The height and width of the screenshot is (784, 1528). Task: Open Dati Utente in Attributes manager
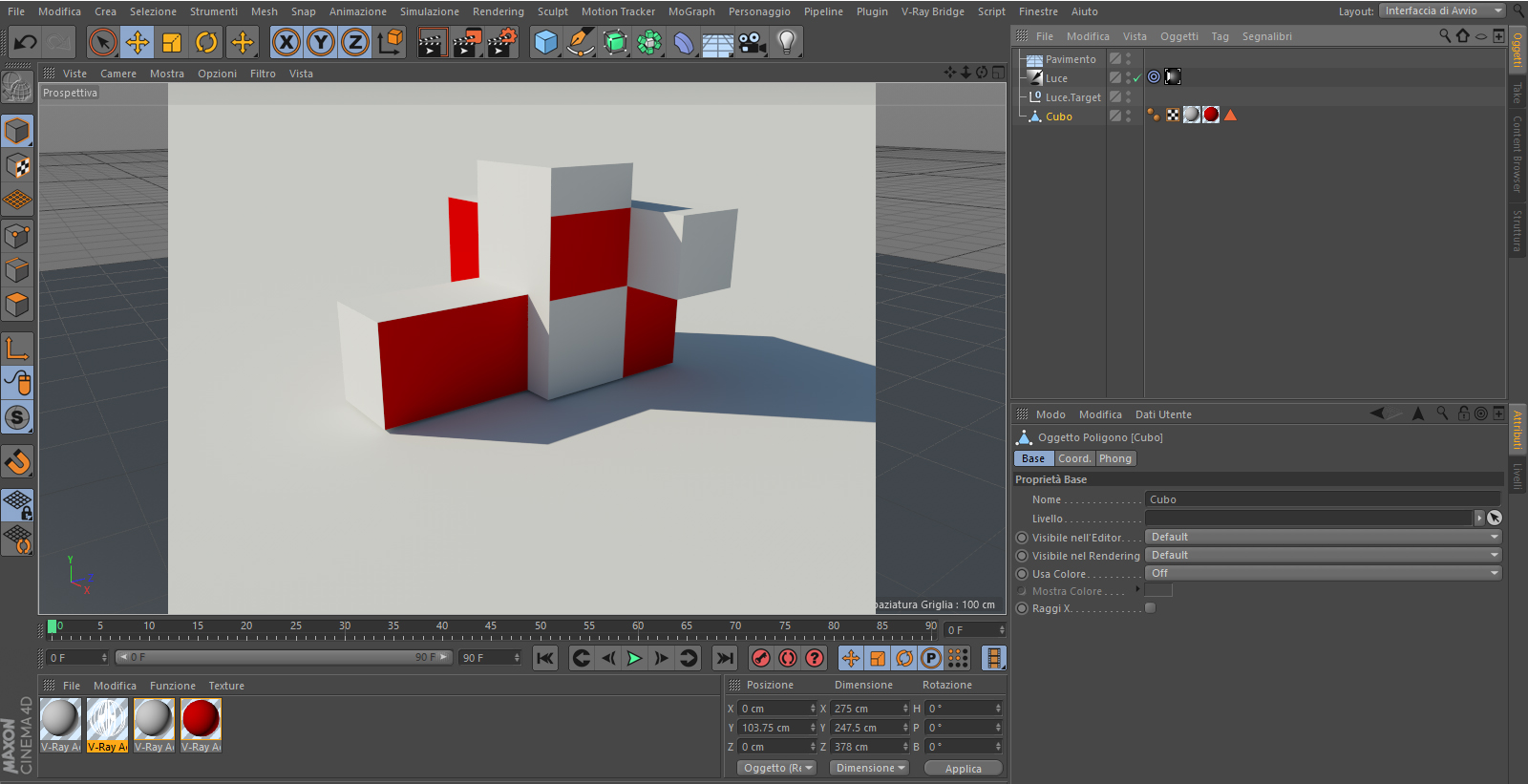(x=1163, y=414)
